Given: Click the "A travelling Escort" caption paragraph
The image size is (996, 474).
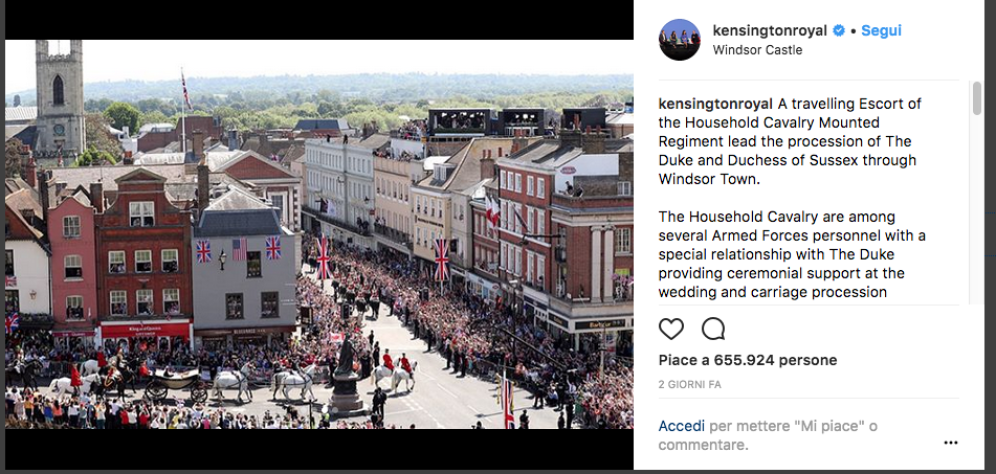Looking at the screenshot, I should tap(790, 142).
